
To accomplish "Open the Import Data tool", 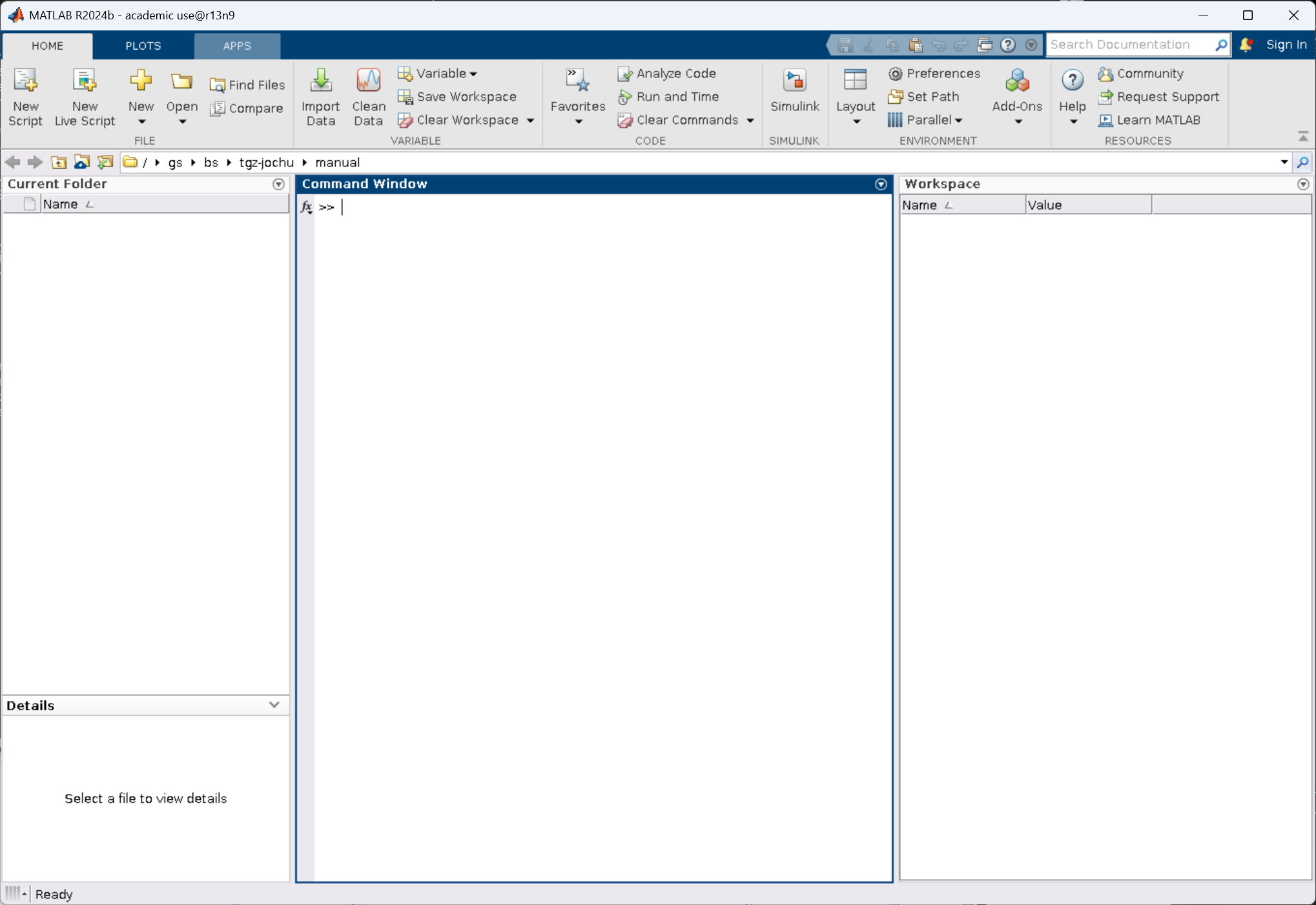I will coord(320,81).
